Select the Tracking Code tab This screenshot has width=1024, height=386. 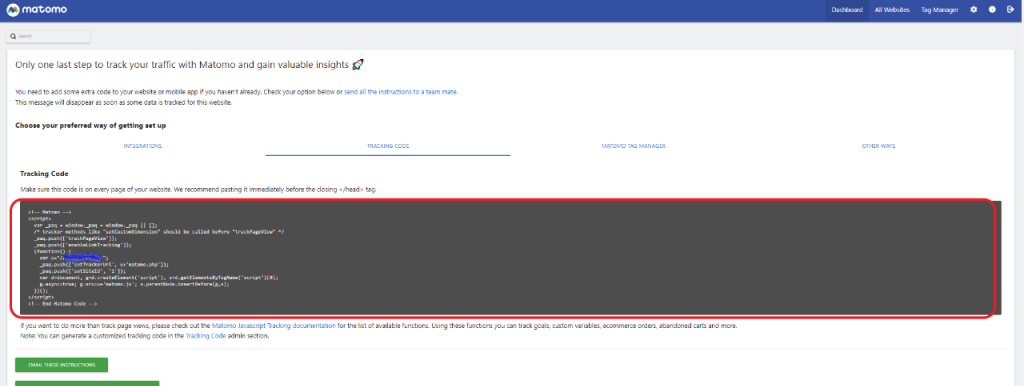pyautogui.click(x=388, y=146)
